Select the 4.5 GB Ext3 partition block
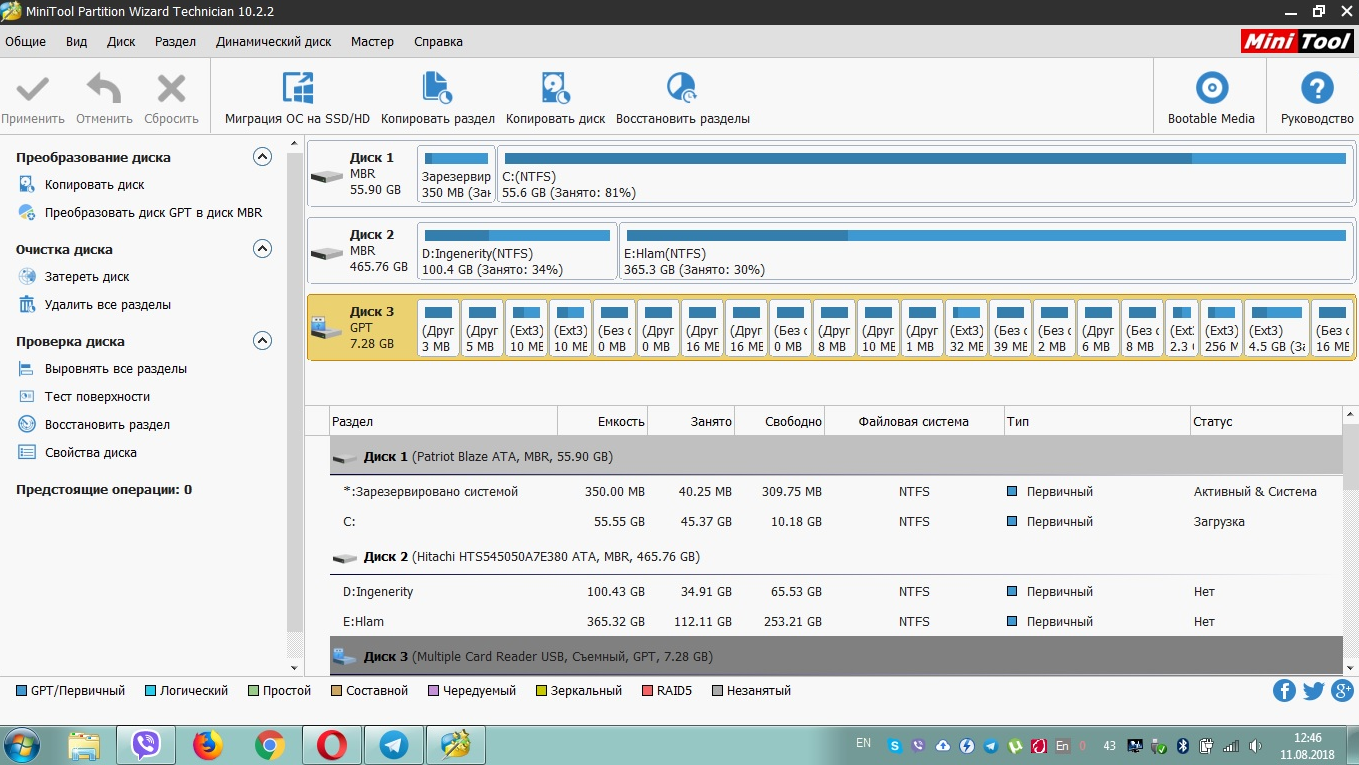The height and width of the screenshot is (765, 1359). (1276, 327)
